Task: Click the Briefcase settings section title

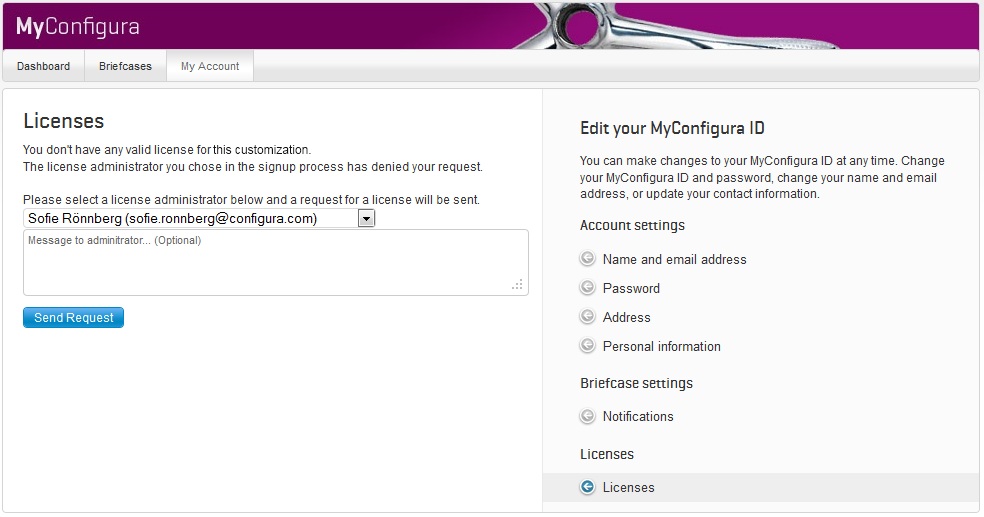Action: point(636,383)
